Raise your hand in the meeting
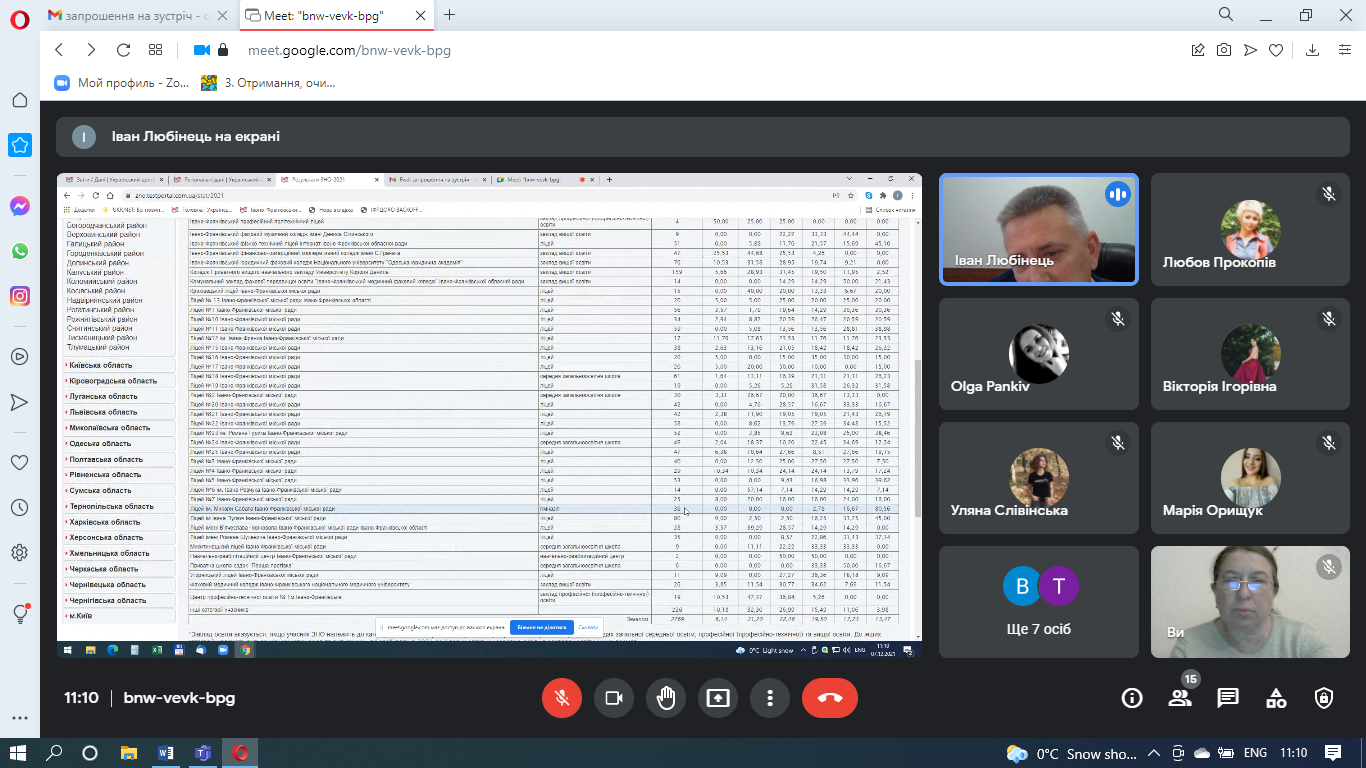Screen dimensions: 1366x768 (666, 698)
